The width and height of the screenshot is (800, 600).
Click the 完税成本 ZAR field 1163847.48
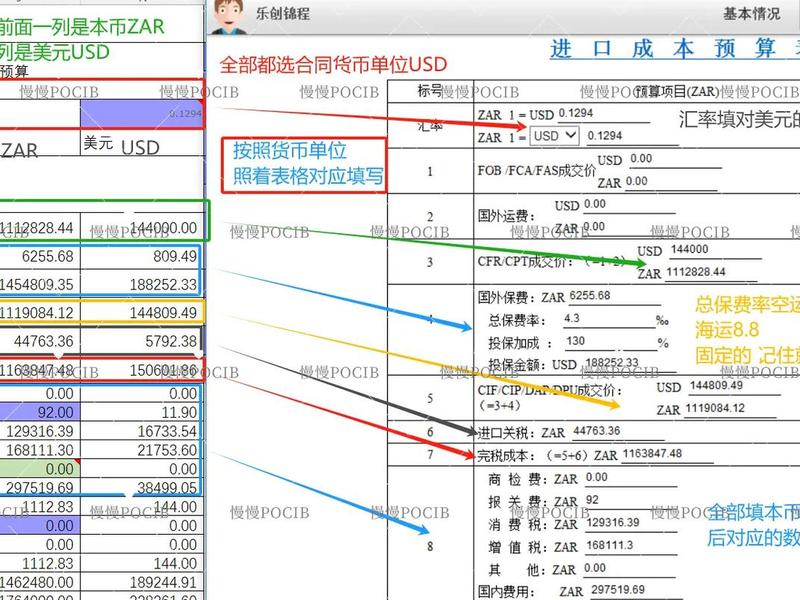point(667,454)
